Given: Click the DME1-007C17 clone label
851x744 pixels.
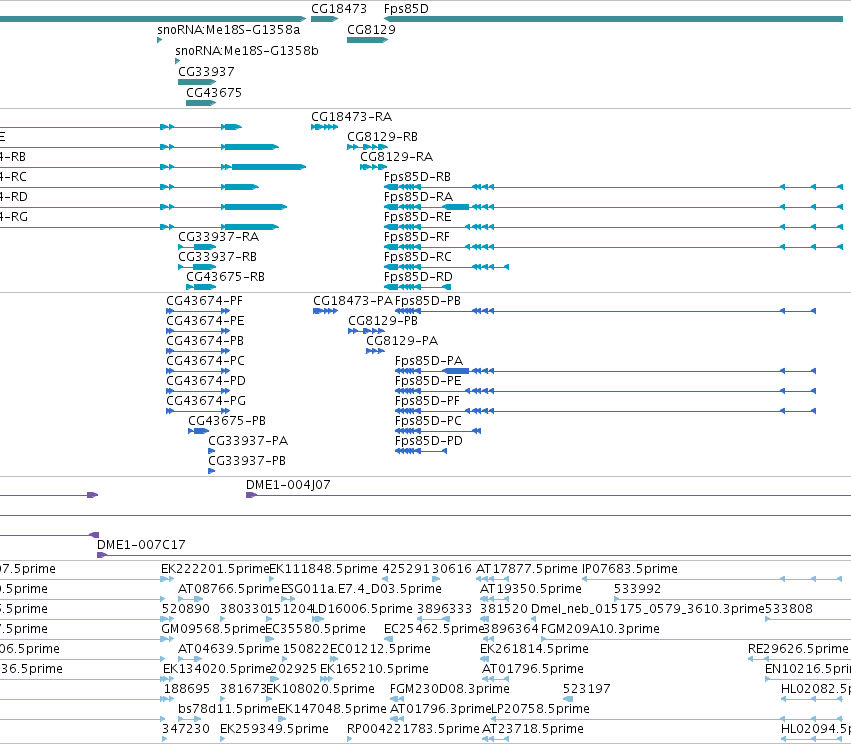Looking at the screenshot, I should tap(141, 545).
